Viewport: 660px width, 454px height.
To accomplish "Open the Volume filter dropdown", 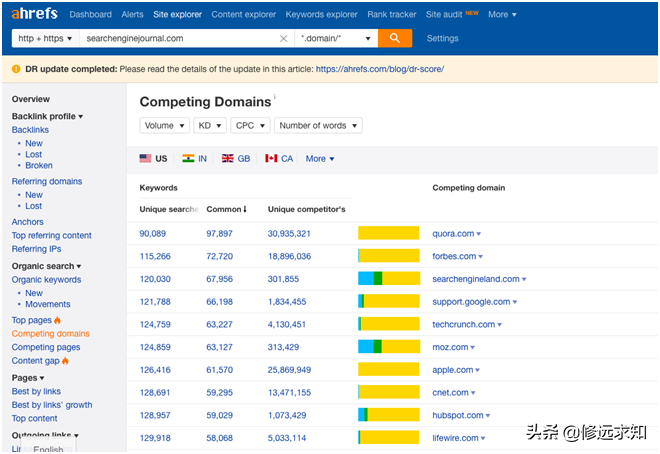I will click(x=165, y=125).
